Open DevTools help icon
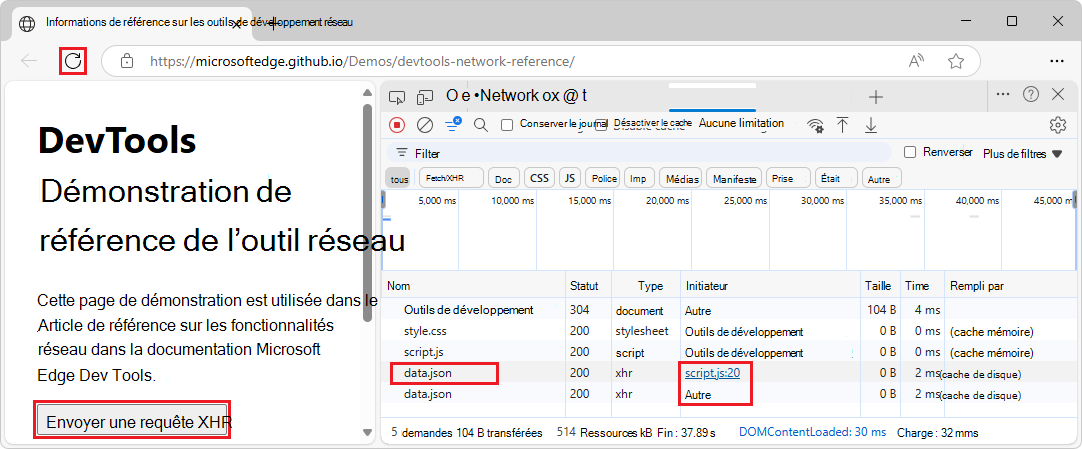Screen dimensions: 1082x449 1031,94
